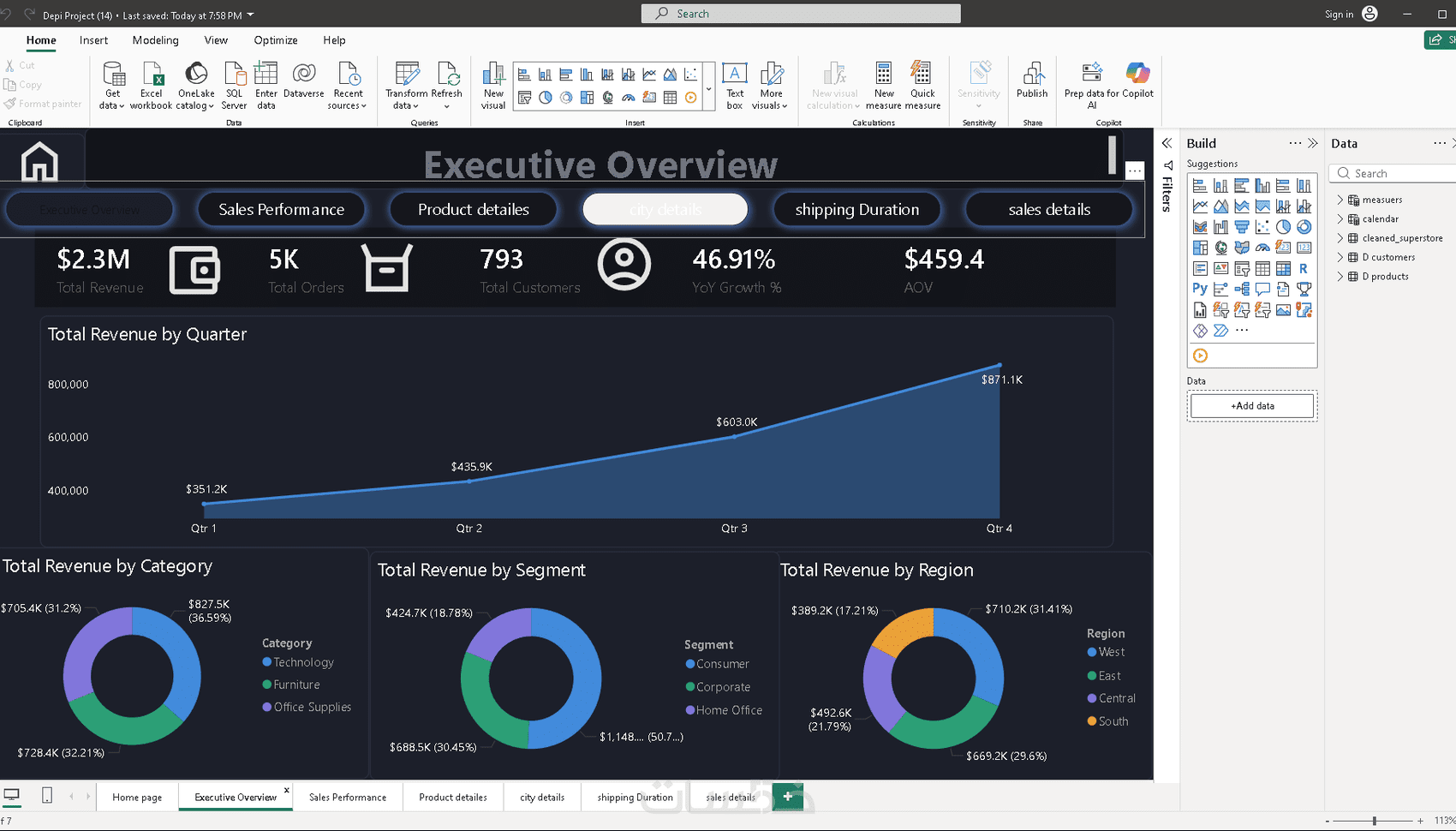
Task: Open the Modeling ribbon tab
Action: coord(155,40)
